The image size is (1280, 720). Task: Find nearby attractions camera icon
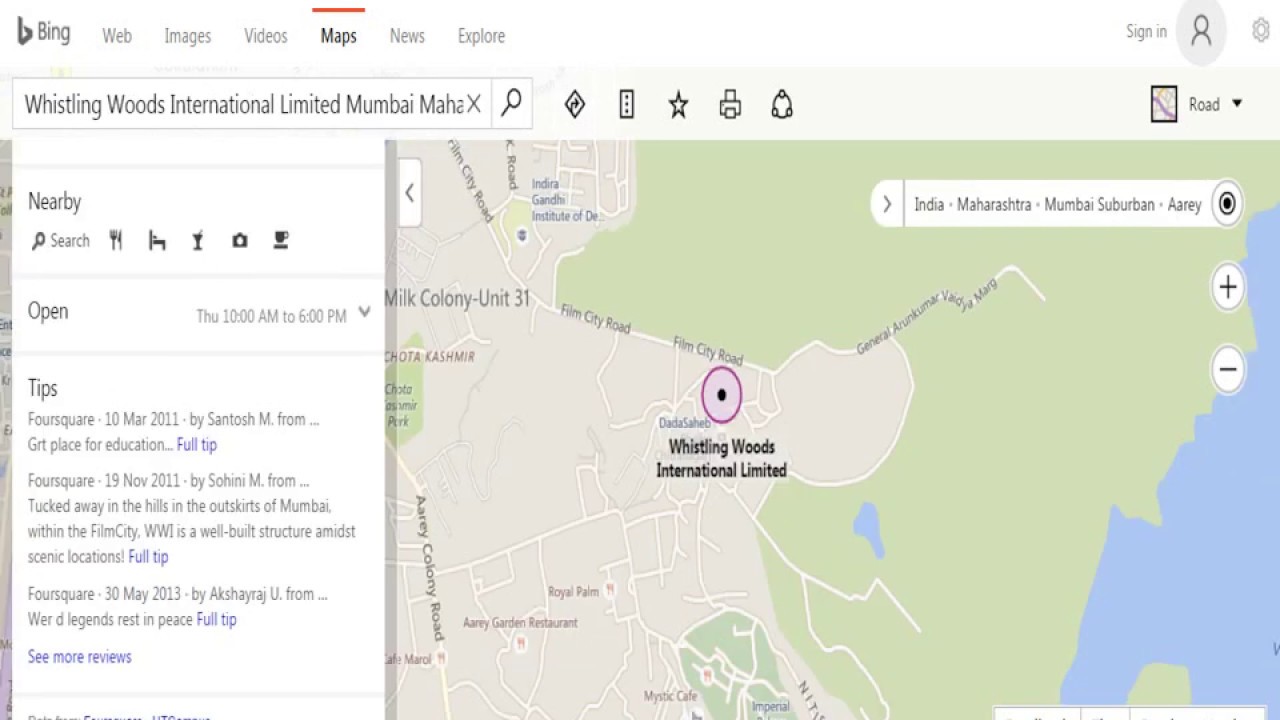pyautogui.click(x=240, y=240)
